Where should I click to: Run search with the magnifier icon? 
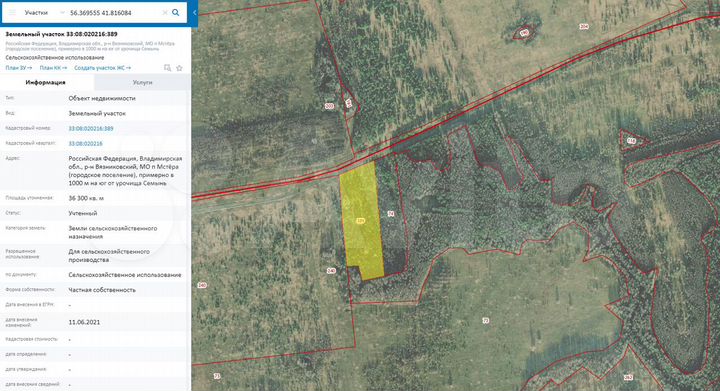176,13
